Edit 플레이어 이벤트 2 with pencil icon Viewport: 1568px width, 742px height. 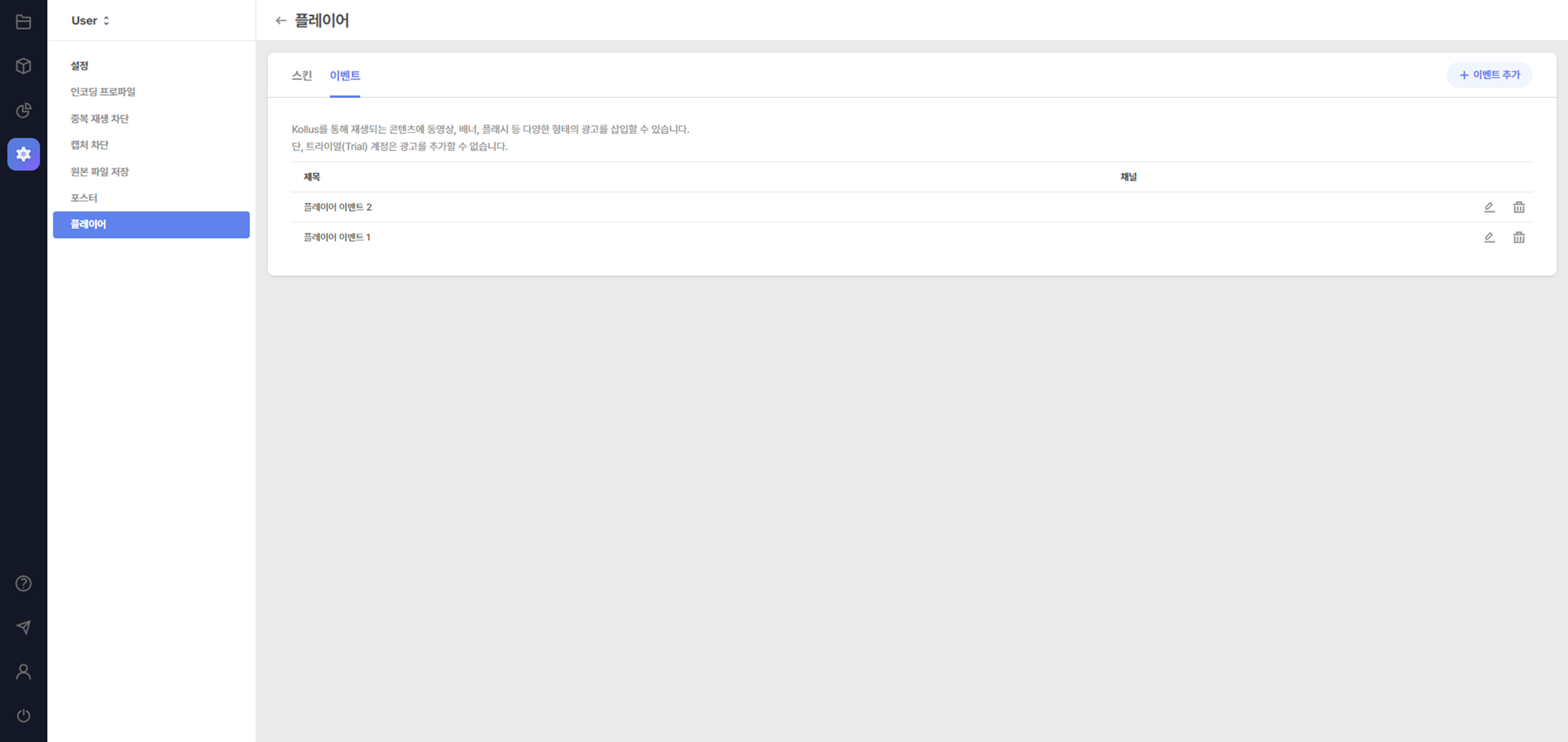(1489, 208)
